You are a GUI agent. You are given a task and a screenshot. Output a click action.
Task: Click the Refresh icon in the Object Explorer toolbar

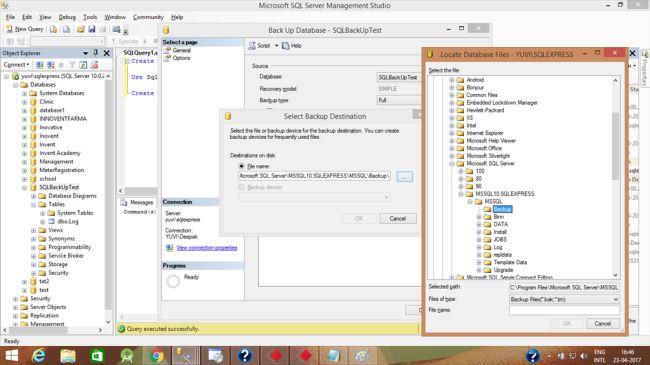83,65
